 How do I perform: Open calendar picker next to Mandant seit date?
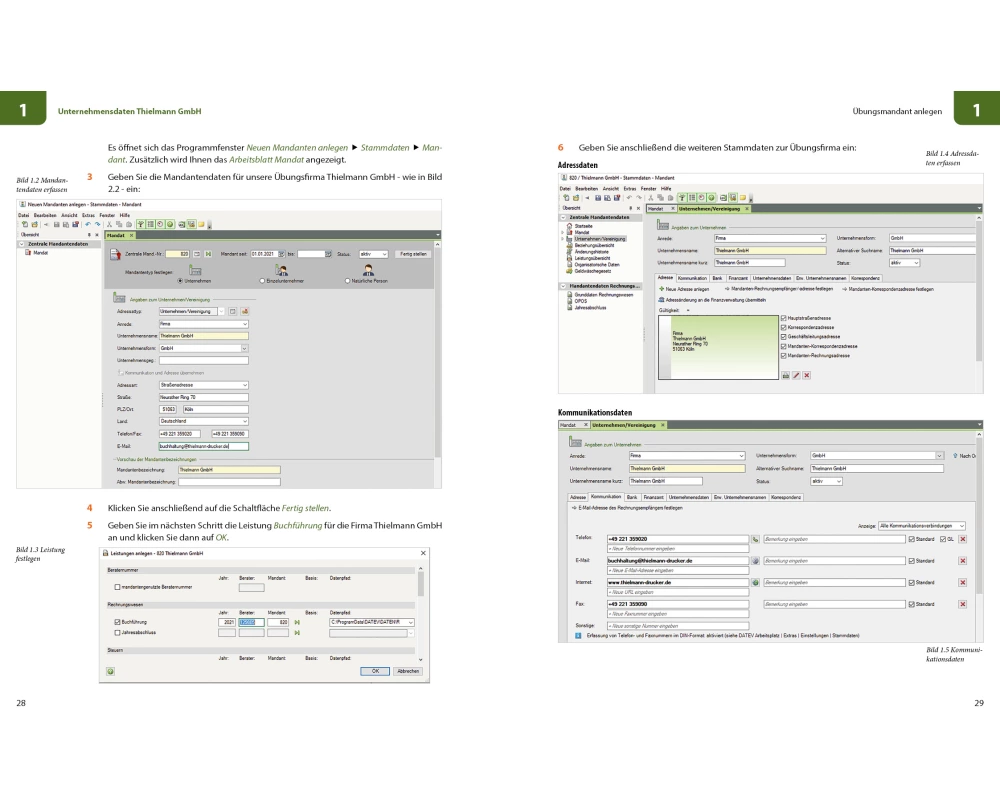click(283, 254)
